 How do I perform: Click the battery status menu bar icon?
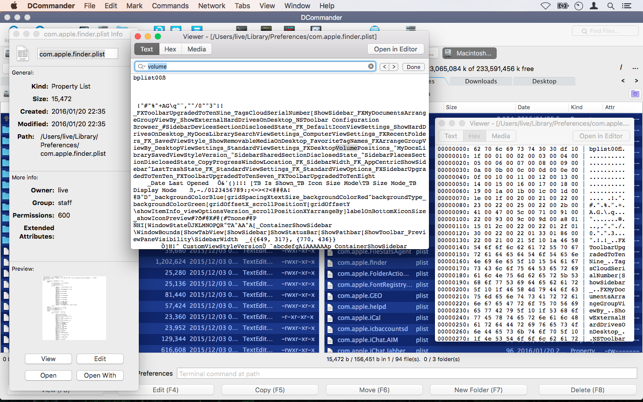tap(562, 6)
